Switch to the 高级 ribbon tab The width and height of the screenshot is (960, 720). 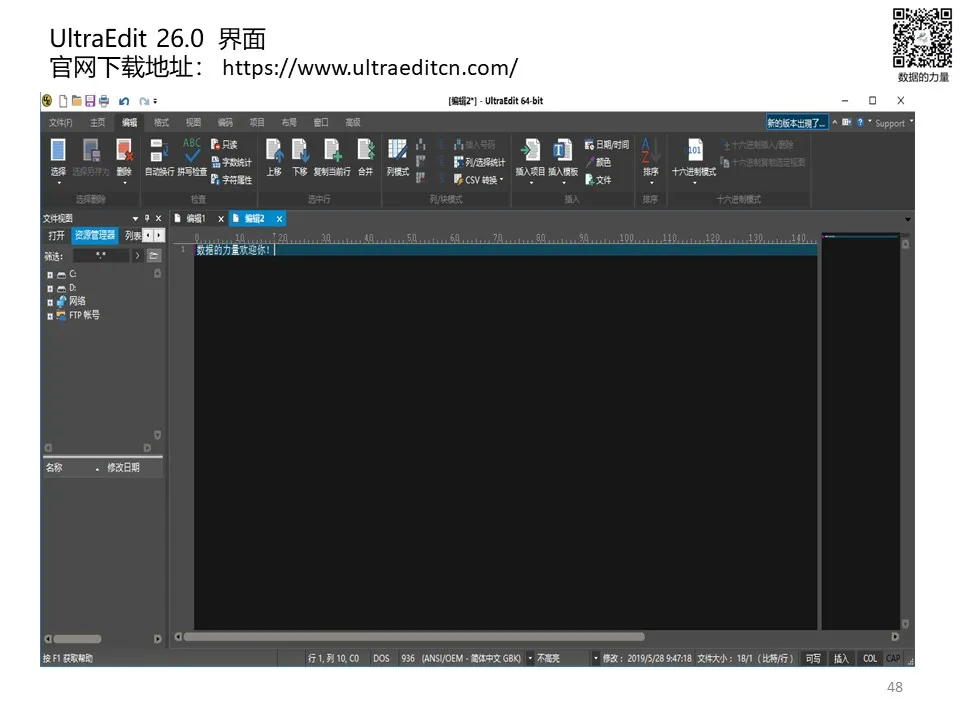coord(353,122)
